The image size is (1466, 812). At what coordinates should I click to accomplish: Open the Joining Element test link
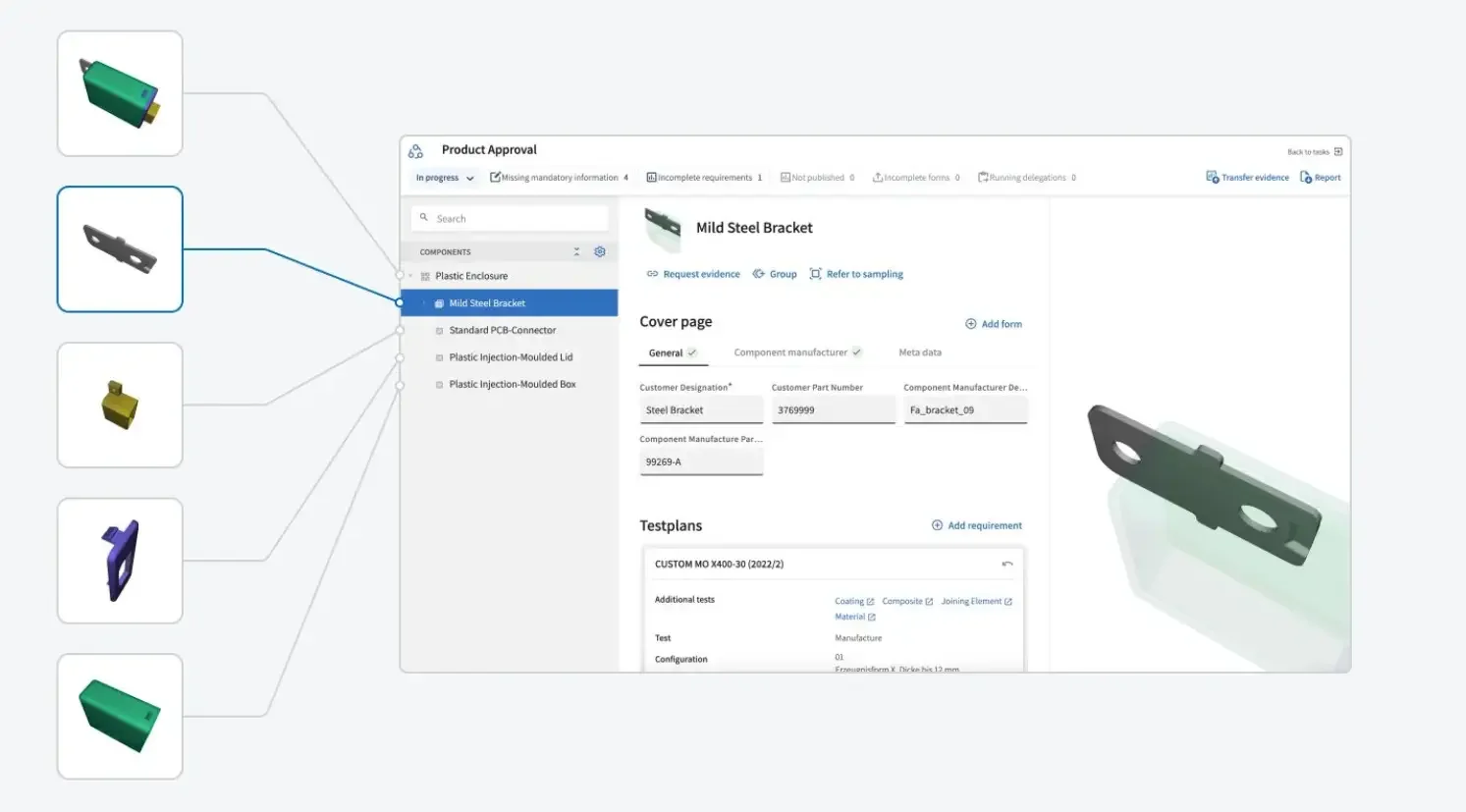[x=976, y=602]
